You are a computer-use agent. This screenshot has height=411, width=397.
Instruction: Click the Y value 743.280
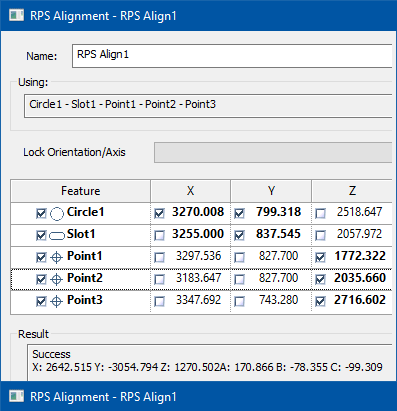click(x=279, y=300)
